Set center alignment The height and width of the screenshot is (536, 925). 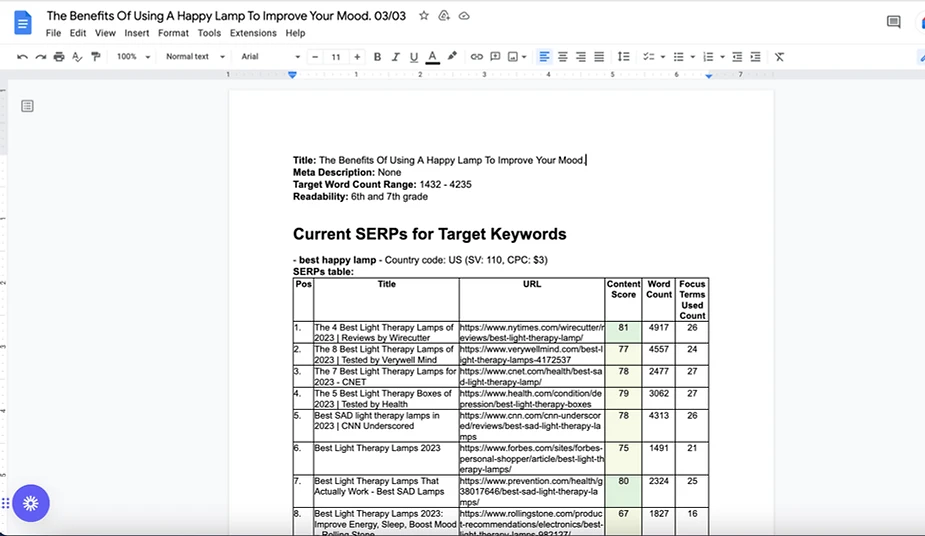(x=563, y=57)
